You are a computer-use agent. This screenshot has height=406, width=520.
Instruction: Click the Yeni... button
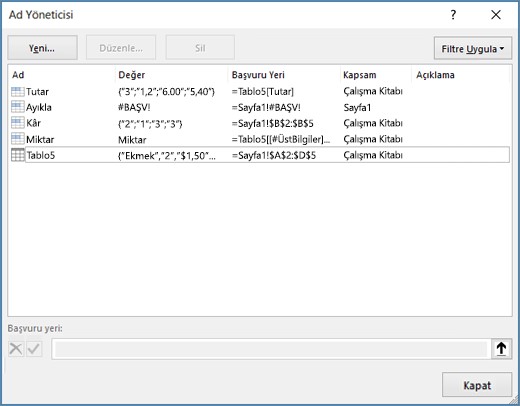click(x=42, y=48)
